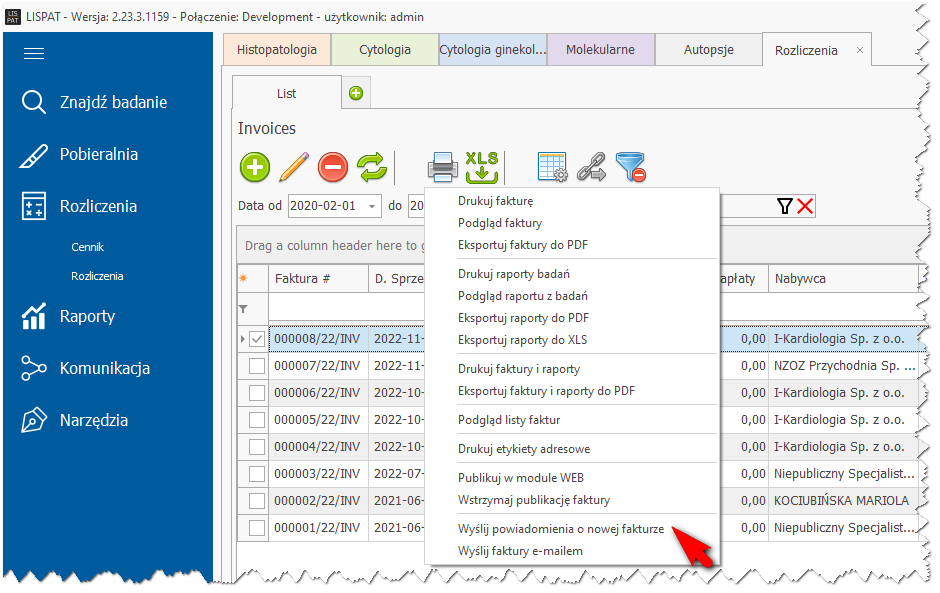The image size is (940, 593).
Task: Open the grid settings icon
Action: (x=552, y=167)
